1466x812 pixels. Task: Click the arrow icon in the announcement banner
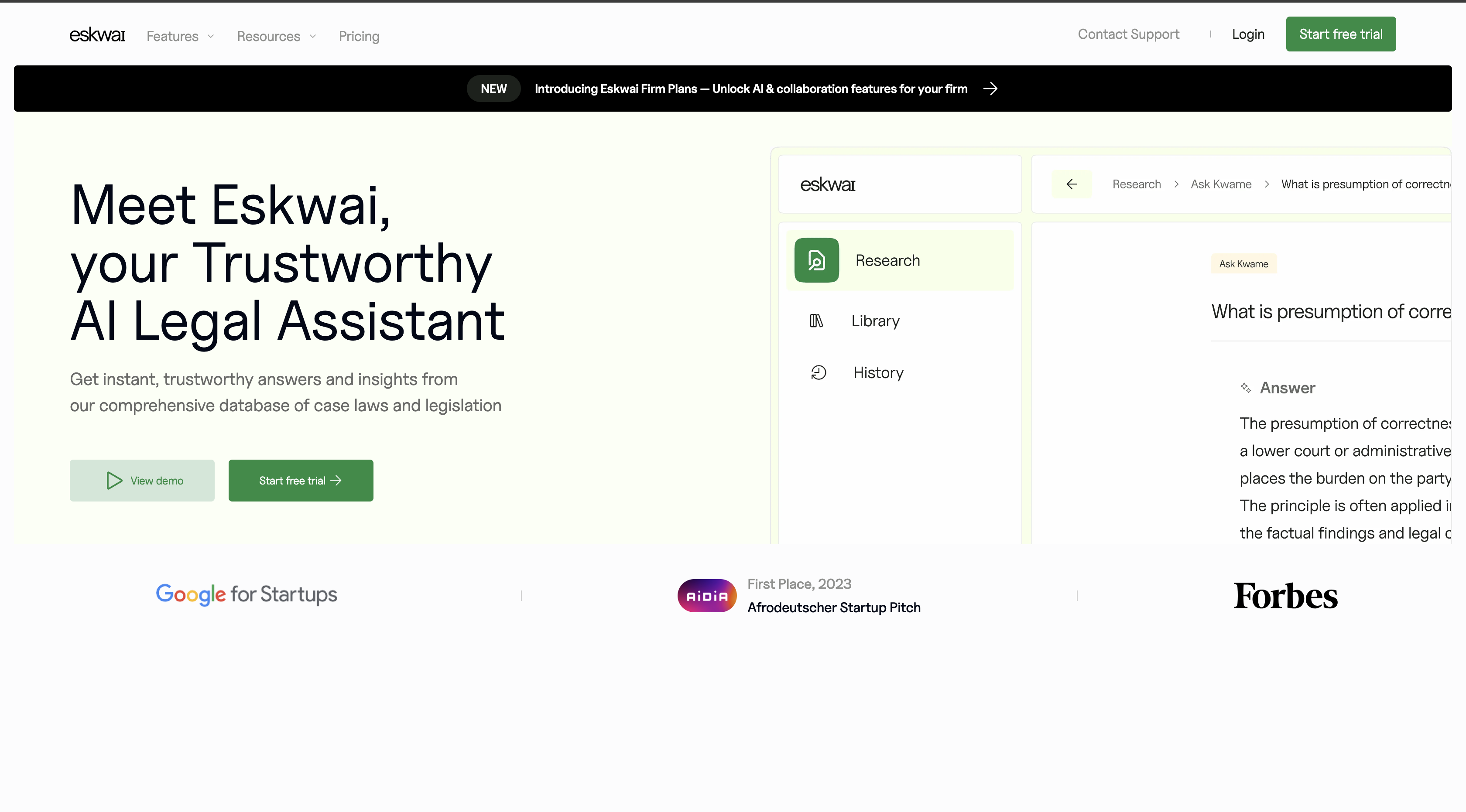[x=990, y=89]
